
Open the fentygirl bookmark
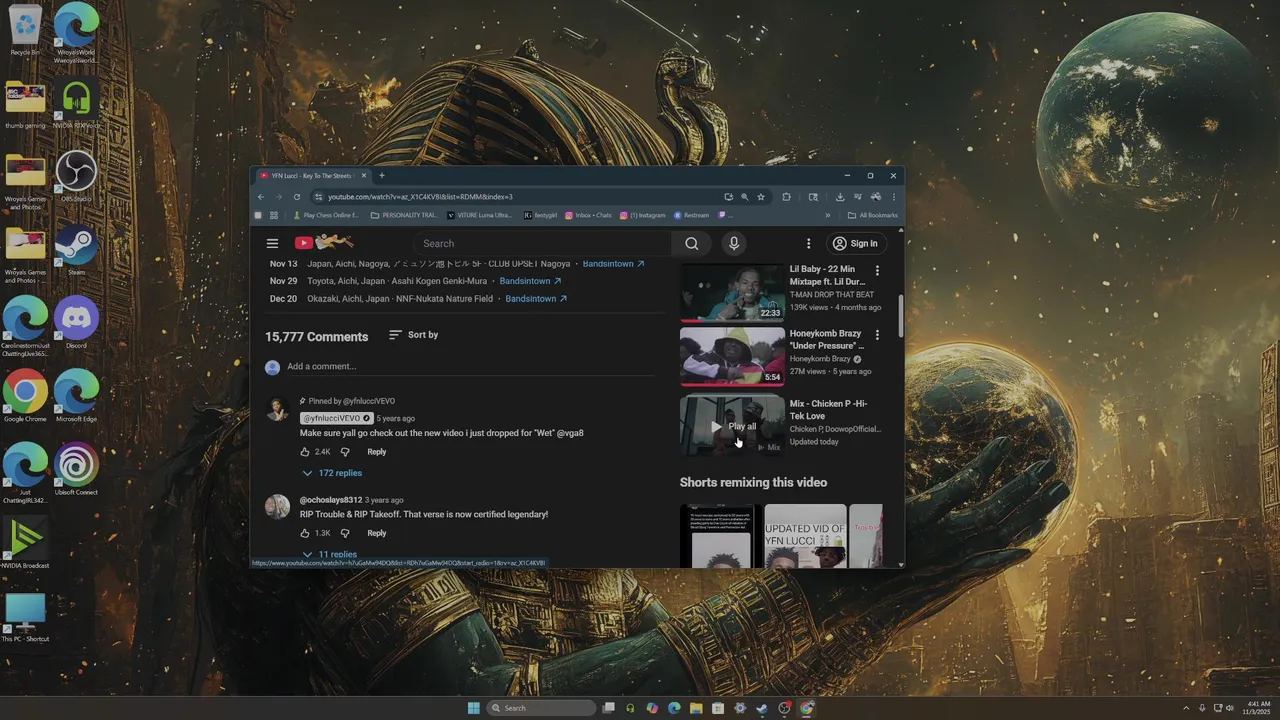(540, 215)
